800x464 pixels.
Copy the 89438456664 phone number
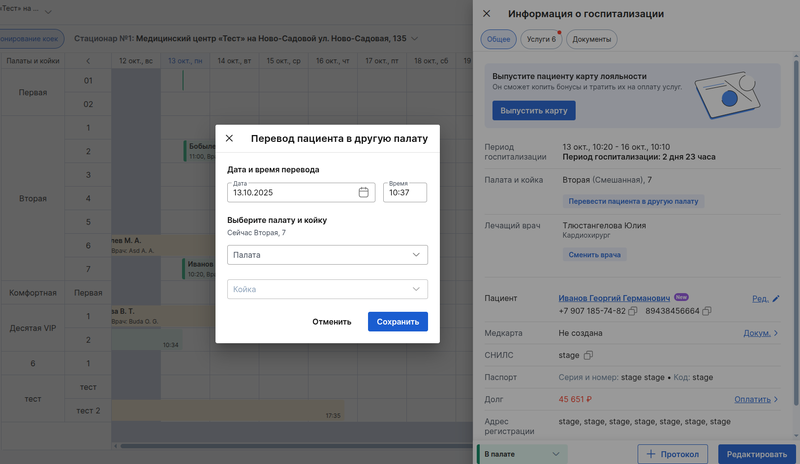click(707, 311)
